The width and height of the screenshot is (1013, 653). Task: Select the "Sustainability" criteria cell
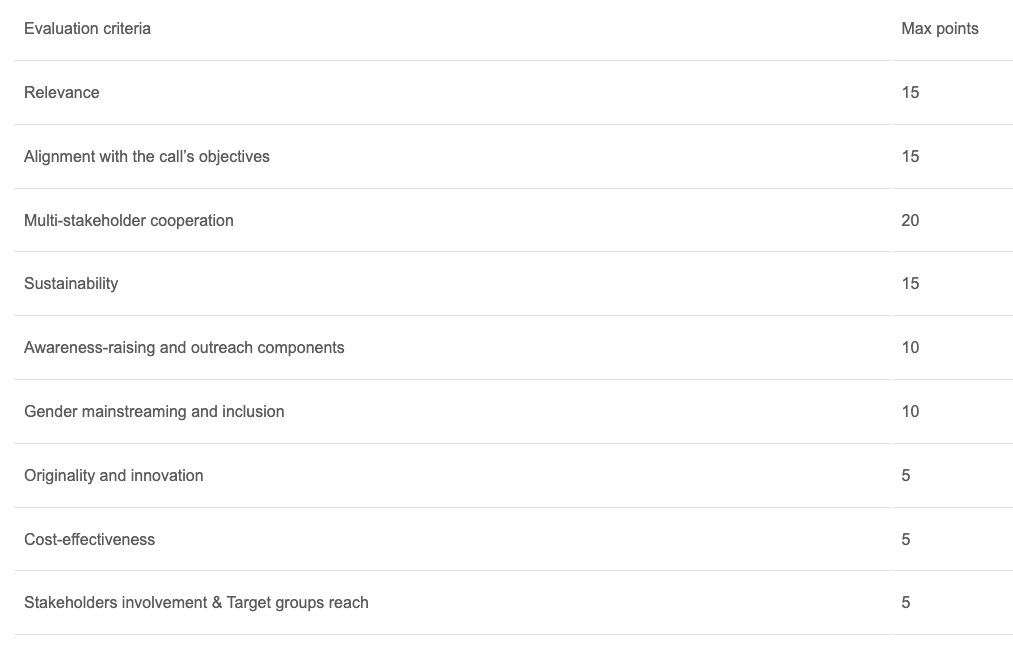click(71, 284)
